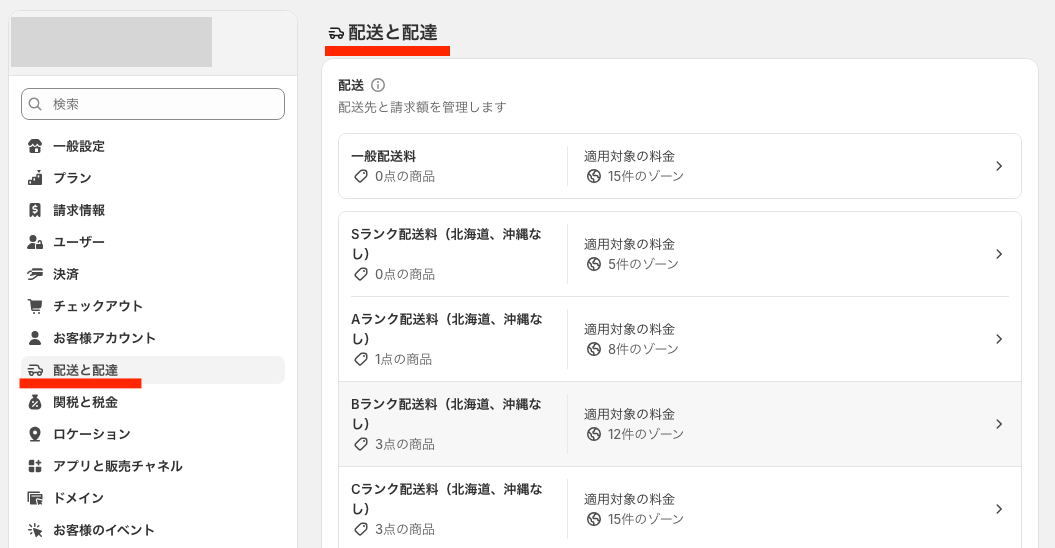This screenshot has width=1055, height=548.
Task: Click the user icon beside ユーザー
Action: 36,242
